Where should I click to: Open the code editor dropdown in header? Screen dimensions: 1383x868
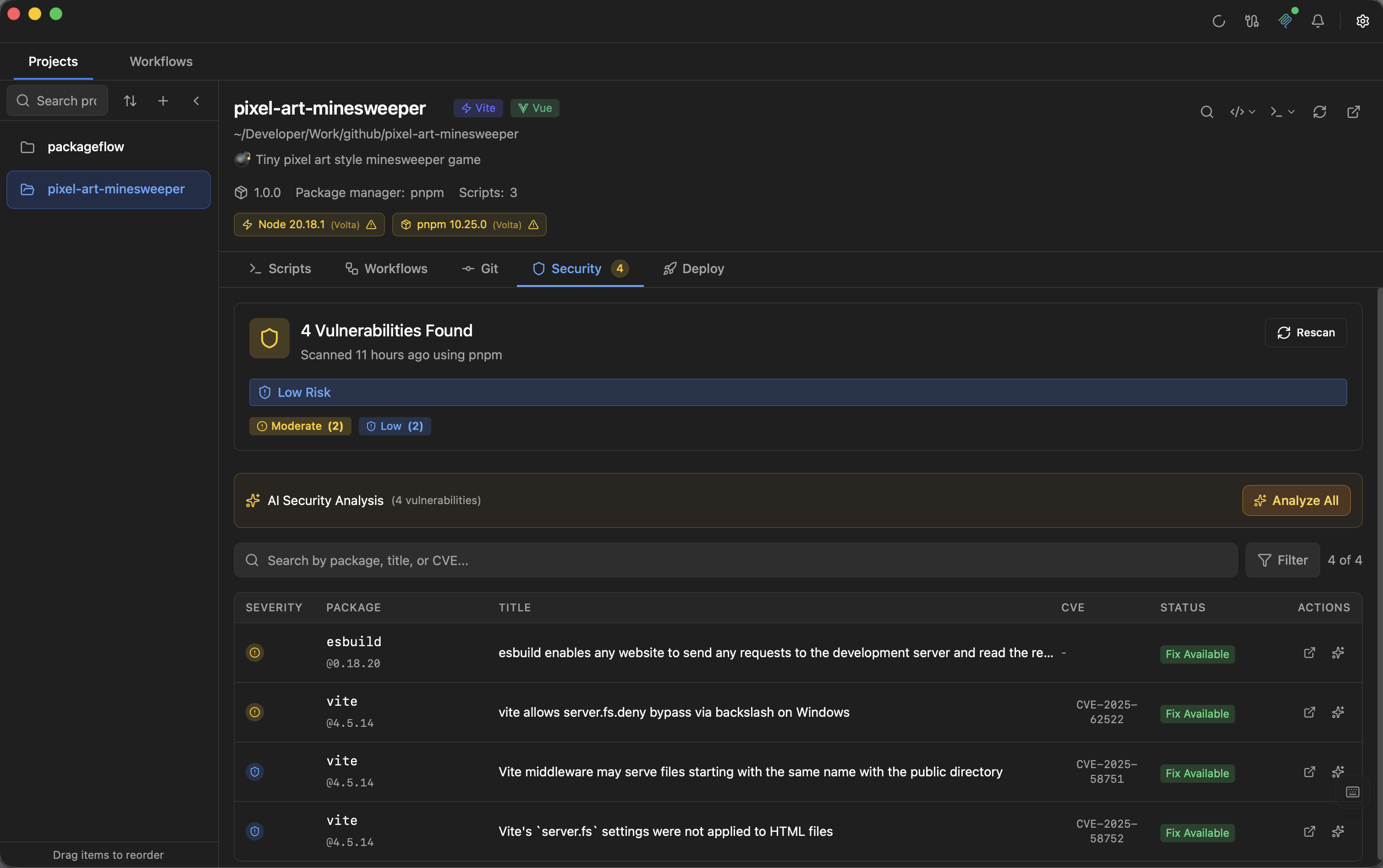(1242, 112)
